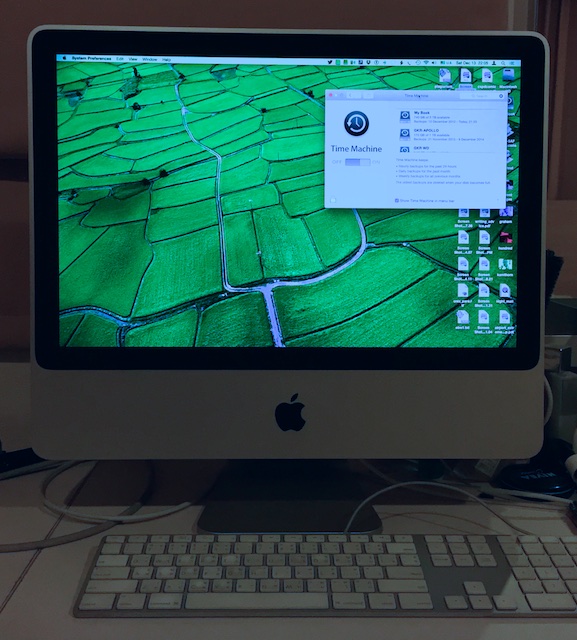
Task: Select the first file in the top desktop row, left of the selected Screen file
Action: pos(444,78)
